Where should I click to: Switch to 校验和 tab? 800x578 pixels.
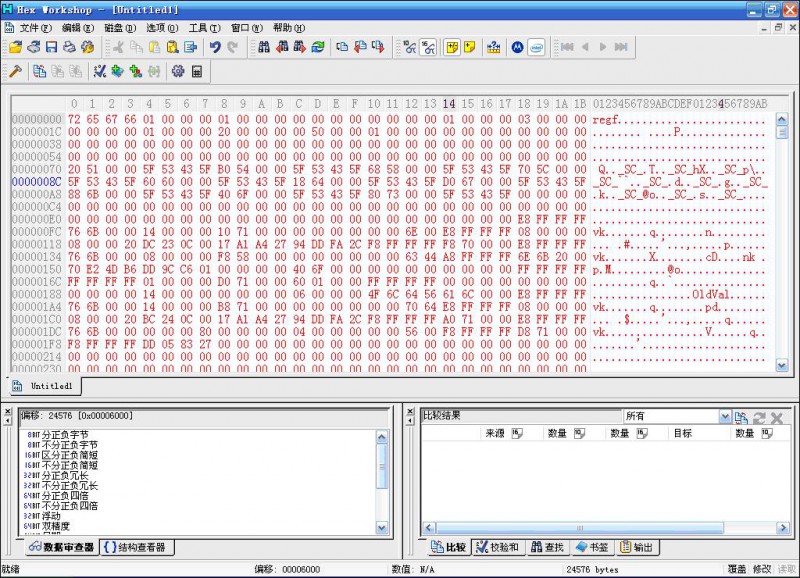[497, 547]
